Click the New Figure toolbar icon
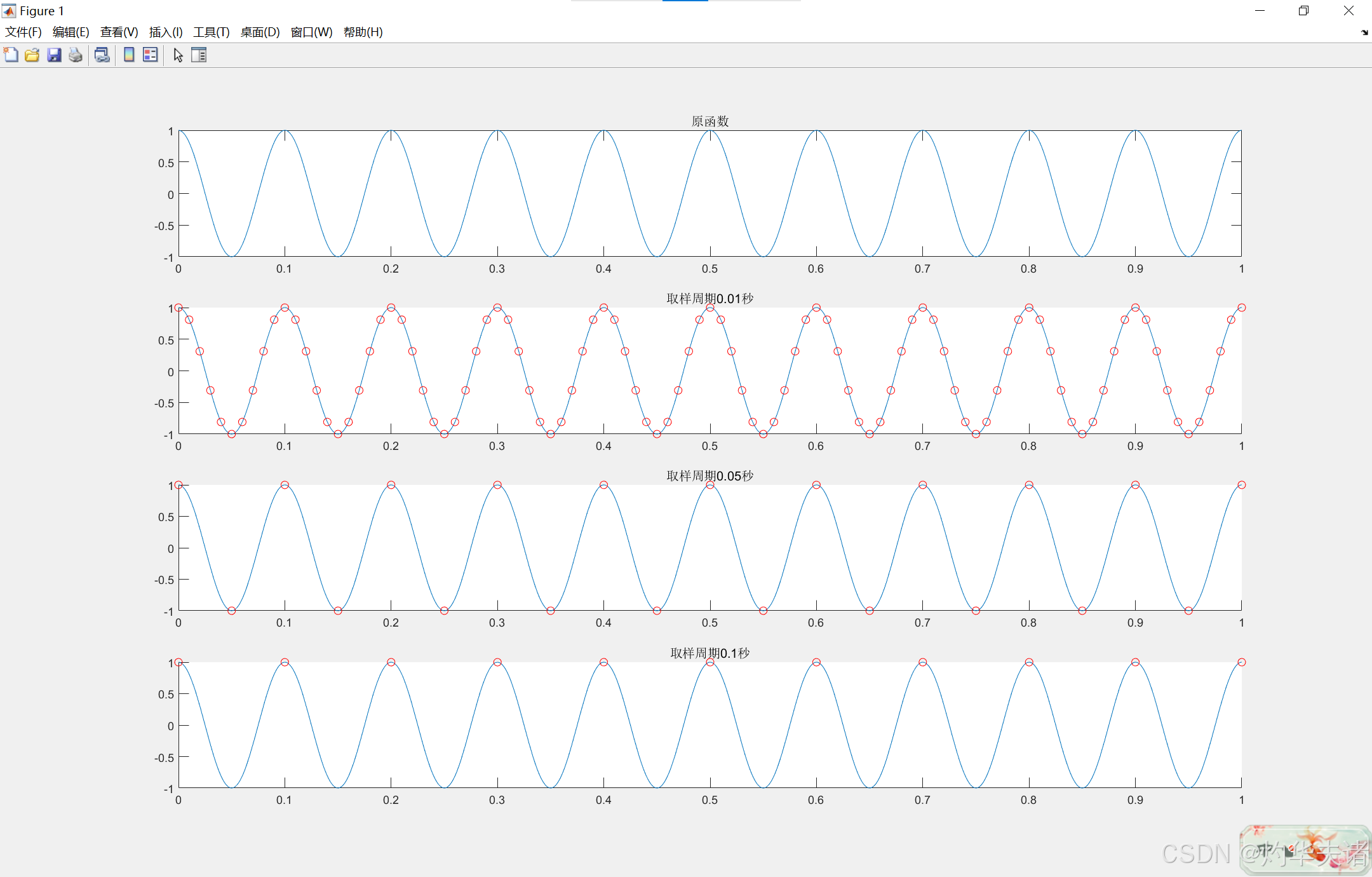 (x=11, y=55)
